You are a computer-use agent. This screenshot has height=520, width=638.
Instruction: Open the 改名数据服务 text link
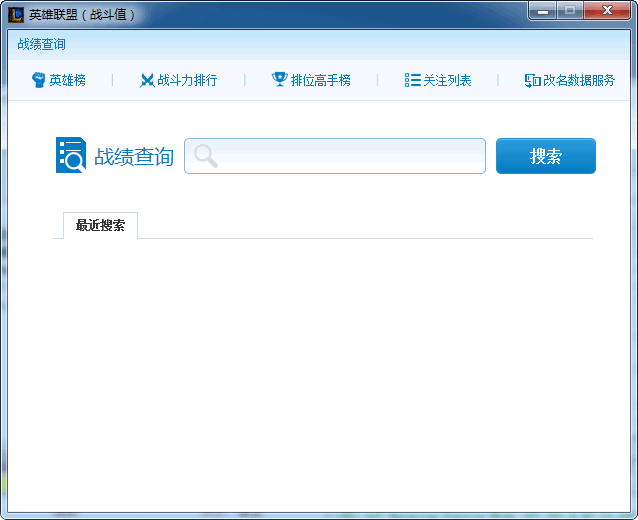coord(579,80)
